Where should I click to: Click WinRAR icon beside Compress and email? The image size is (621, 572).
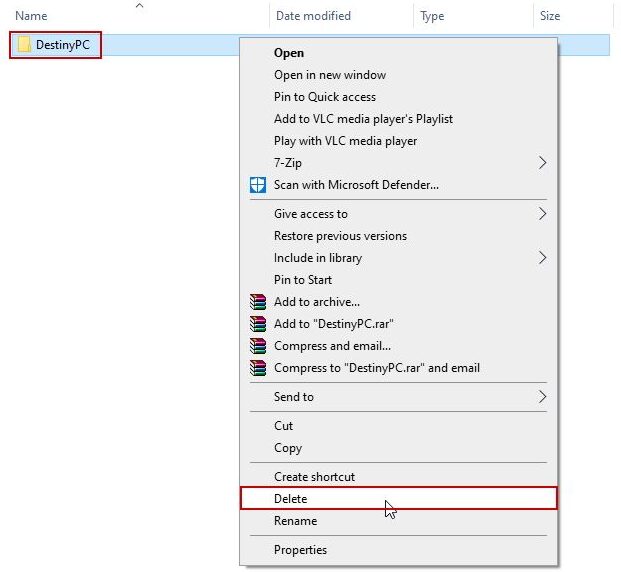(x=258, y=346)
